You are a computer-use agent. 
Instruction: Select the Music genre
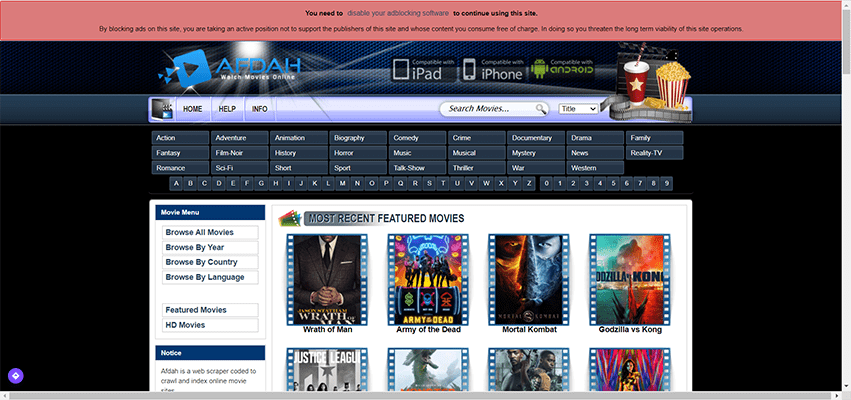click(x=417, y=153)
